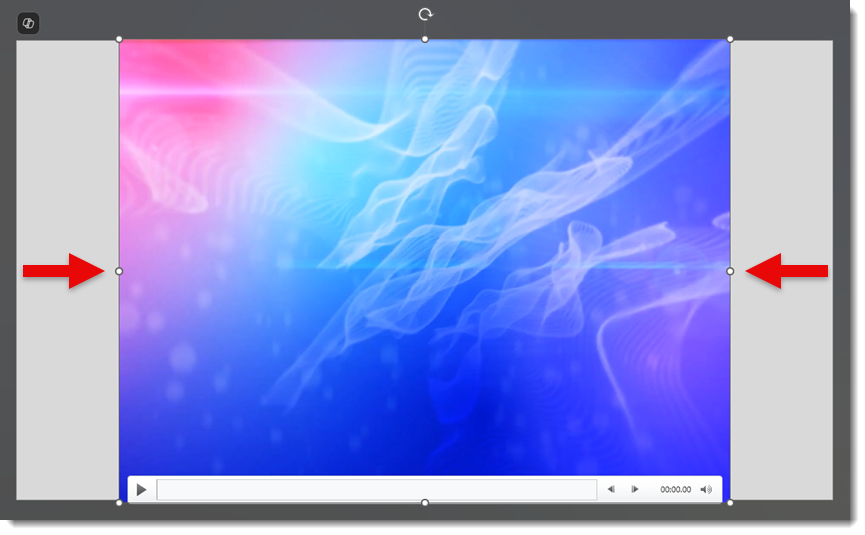Image resolution: width=865 pixels, height=535 pixels.
Task: Select the top-left corner sizing handle
Action: [x=119, y=39]
